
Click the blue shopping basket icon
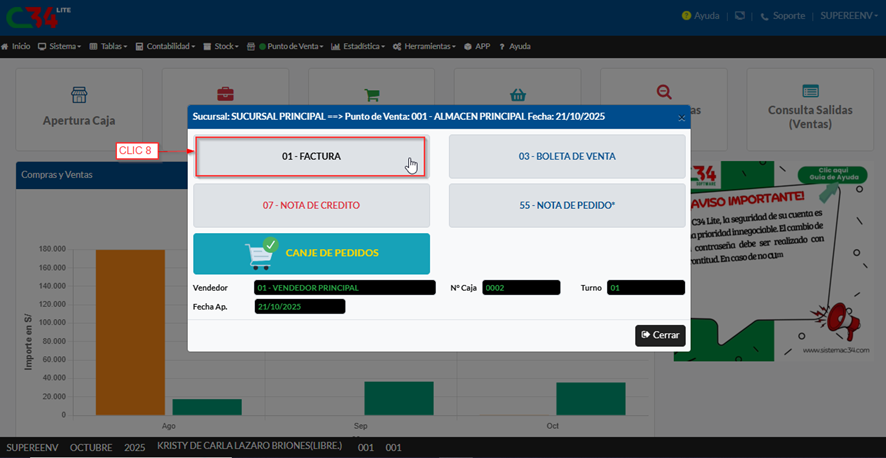(518, 95)
